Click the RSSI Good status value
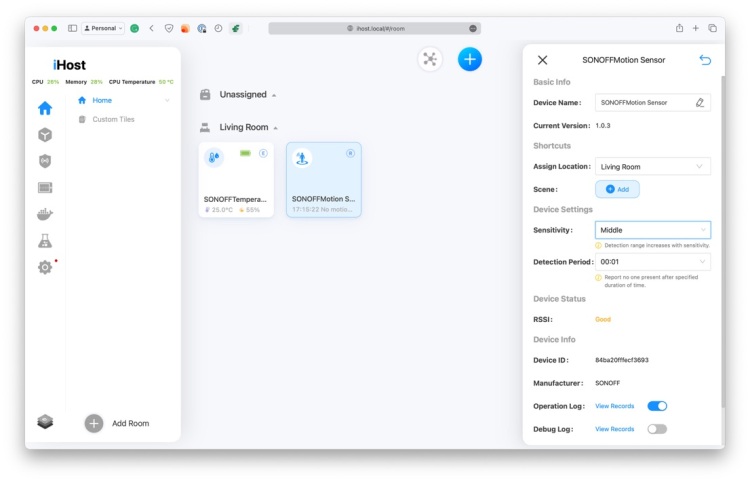 603,319
